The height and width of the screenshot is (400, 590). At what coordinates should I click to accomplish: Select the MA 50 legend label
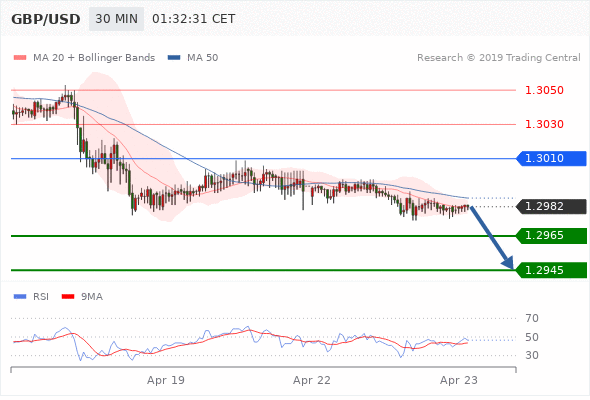pyautogui.click(x=202, y=58)
